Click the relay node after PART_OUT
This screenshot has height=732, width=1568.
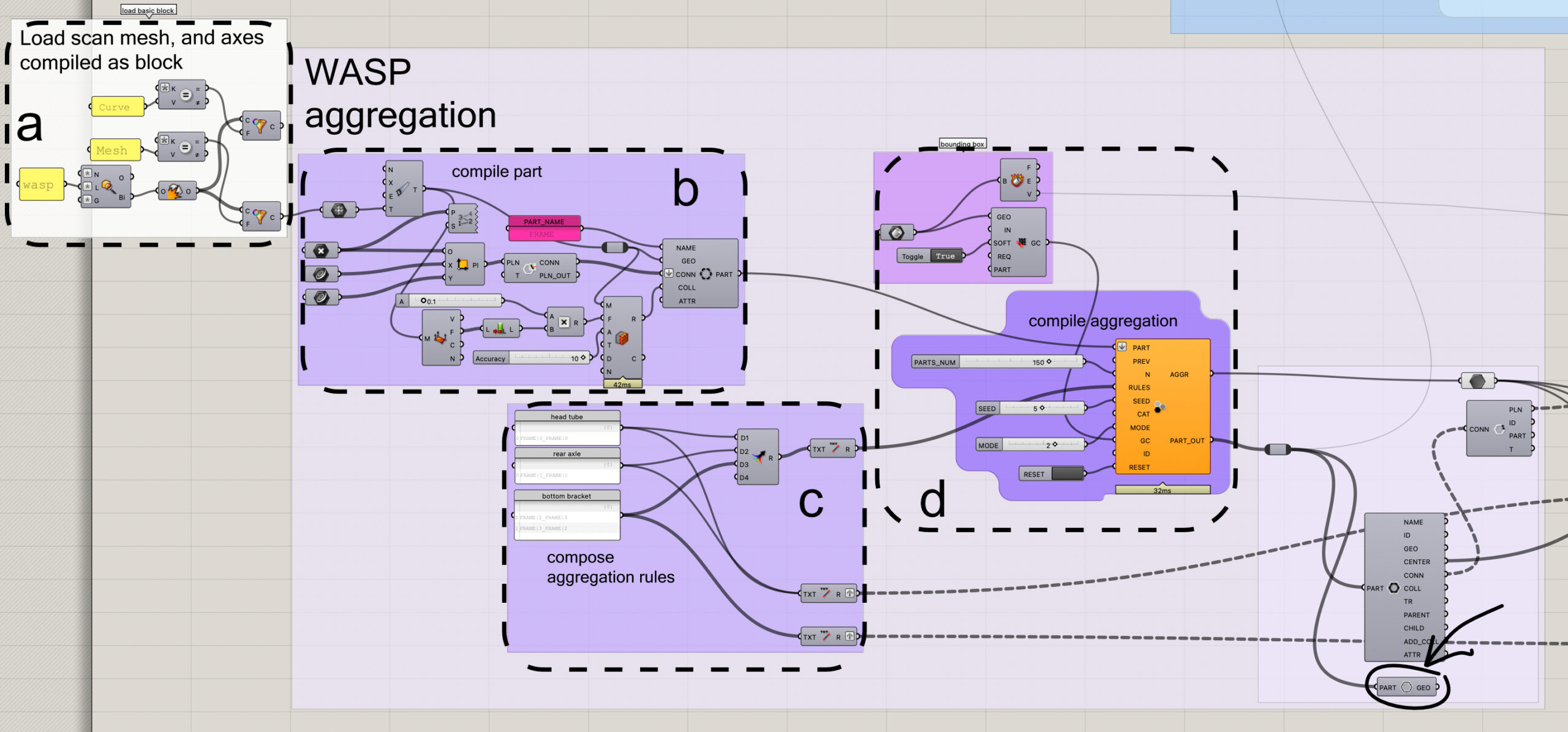click(x=1278, y=450)
